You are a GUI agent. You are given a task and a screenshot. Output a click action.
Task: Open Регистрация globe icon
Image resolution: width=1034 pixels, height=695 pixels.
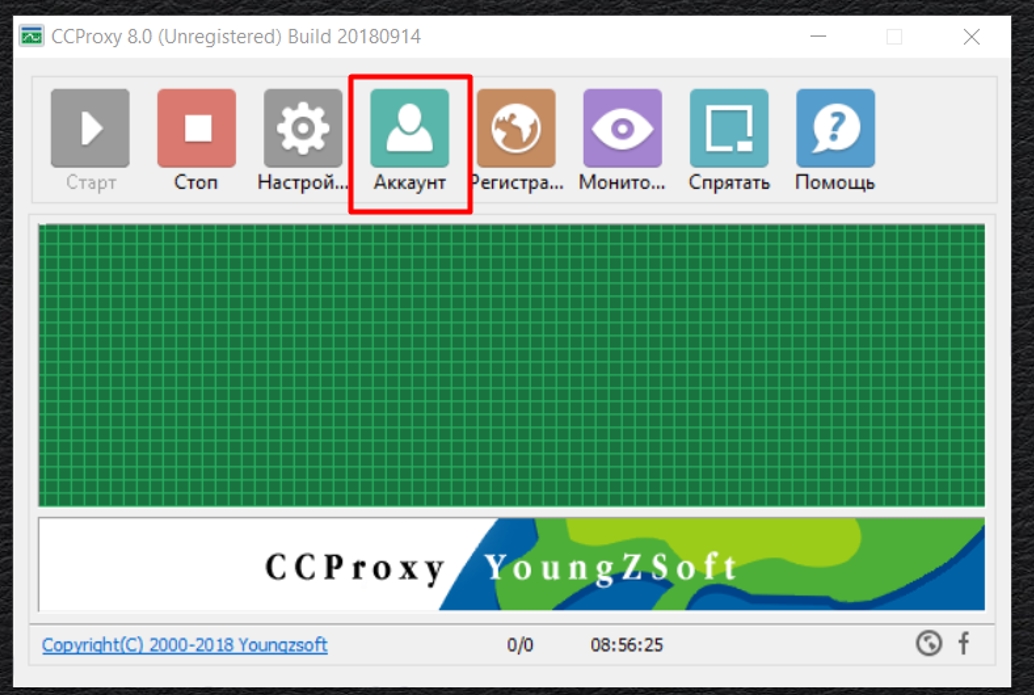coord(516,128)
